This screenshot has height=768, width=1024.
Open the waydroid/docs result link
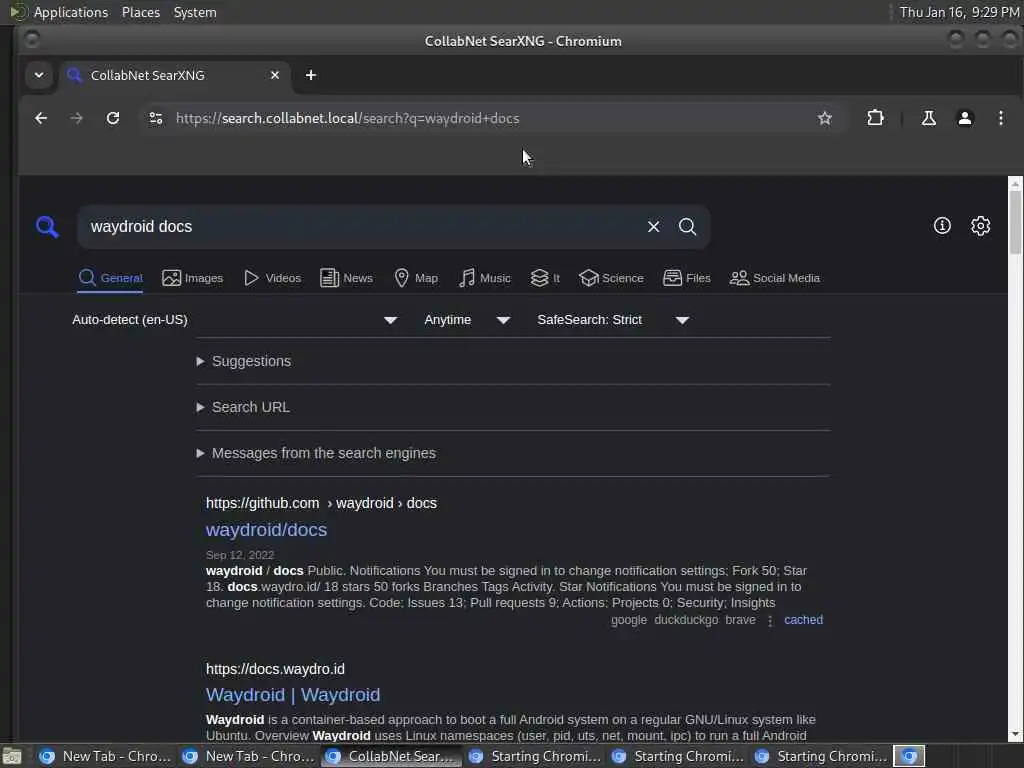pyautogui.click(x=266, y=530)
